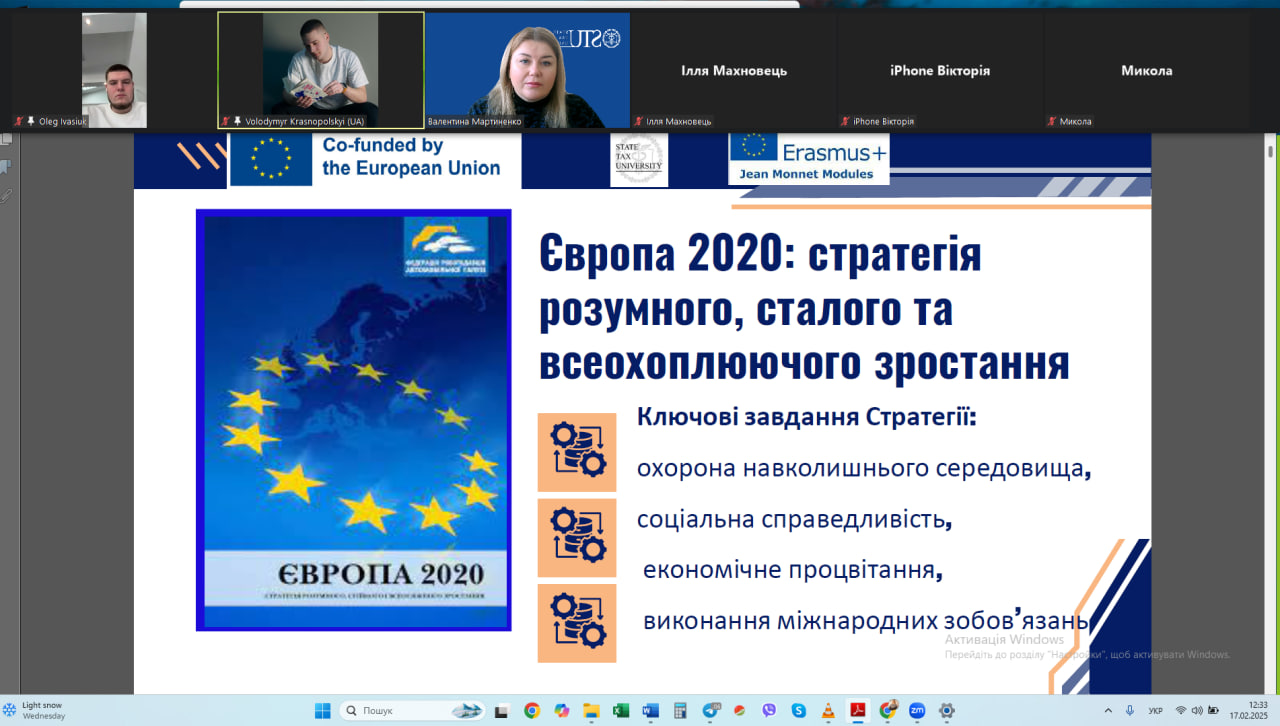Click the text "Co-funded by the European Union"
Image resolution: width=1280 pixels, height=726 pixels.
coord(411,157)
